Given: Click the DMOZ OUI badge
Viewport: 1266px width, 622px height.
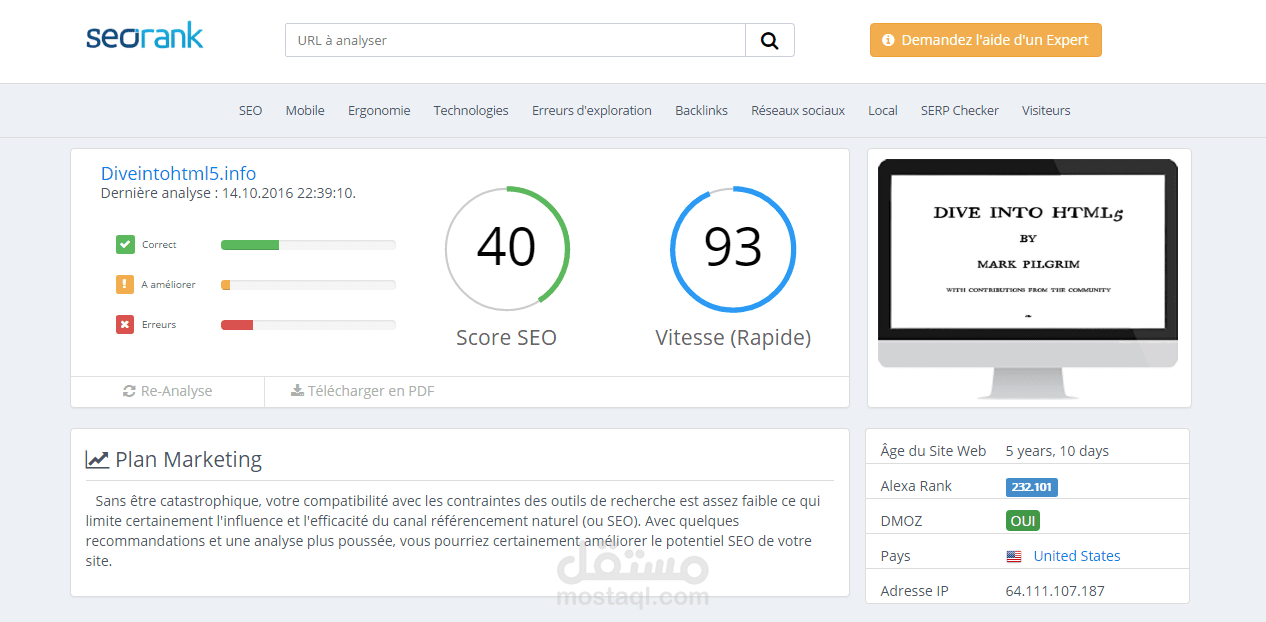Looking at the screenshot, I should [1023, 521].
